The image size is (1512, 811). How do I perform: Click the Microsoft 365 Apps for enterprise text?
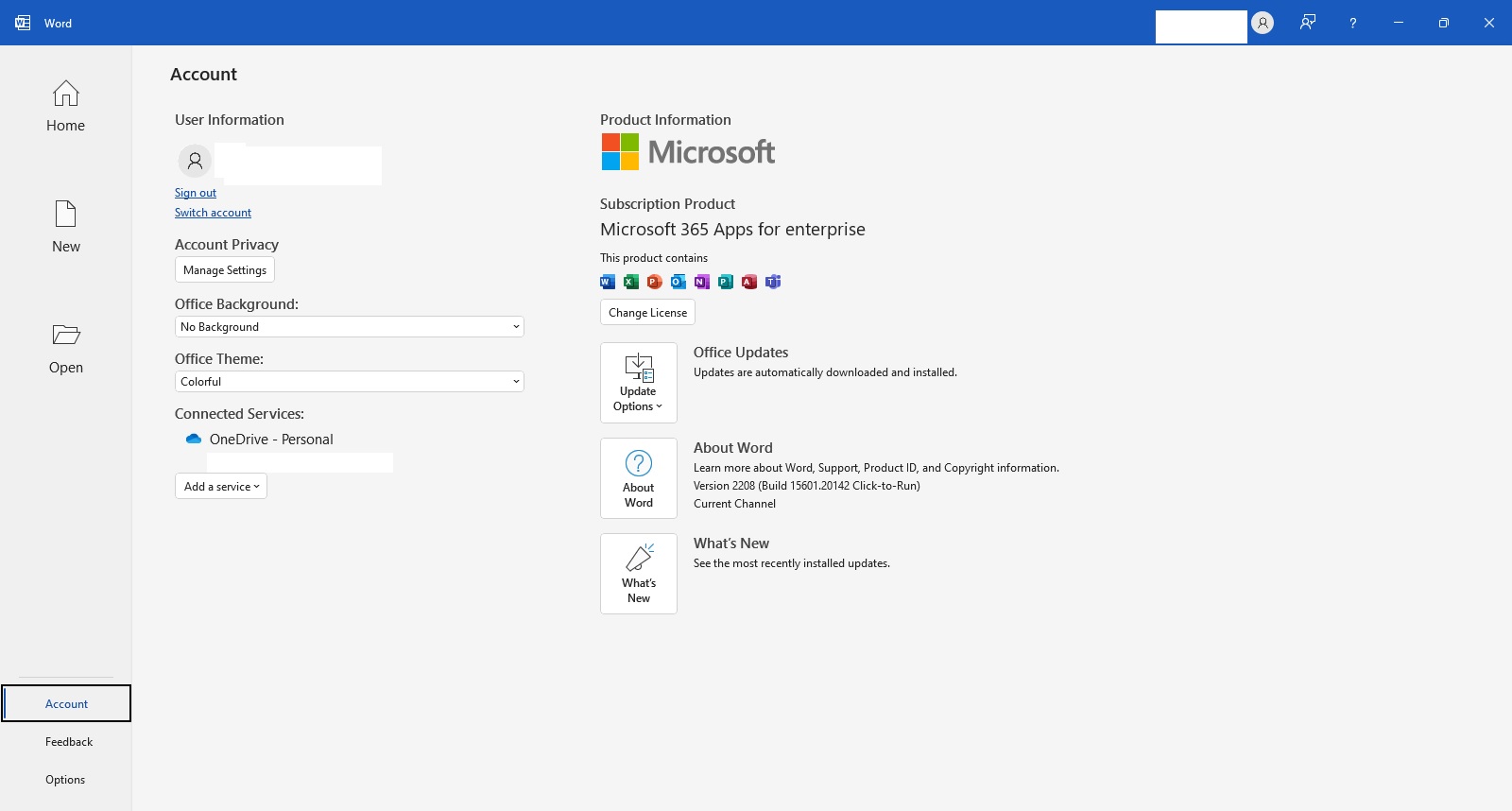point(732,230)
